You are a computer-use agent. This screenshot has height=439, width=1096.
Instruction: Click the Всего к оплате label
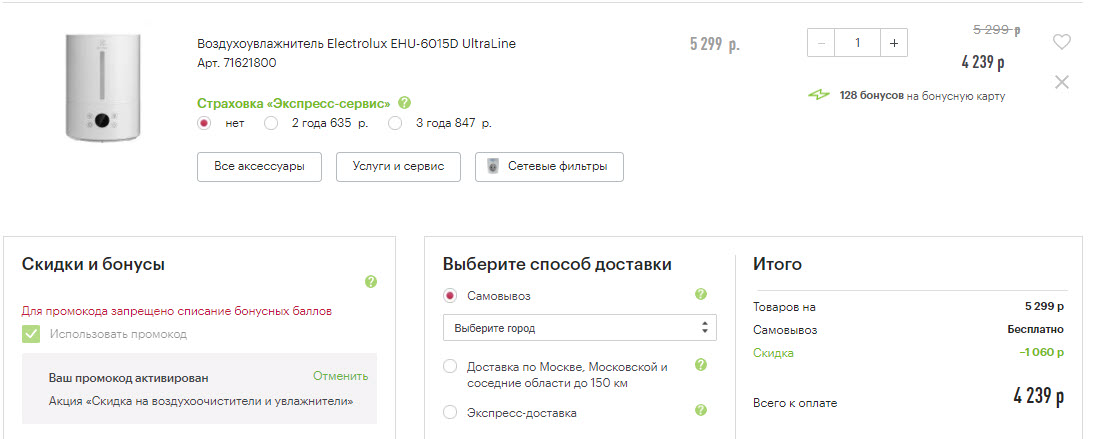click(x=795, y=403)
